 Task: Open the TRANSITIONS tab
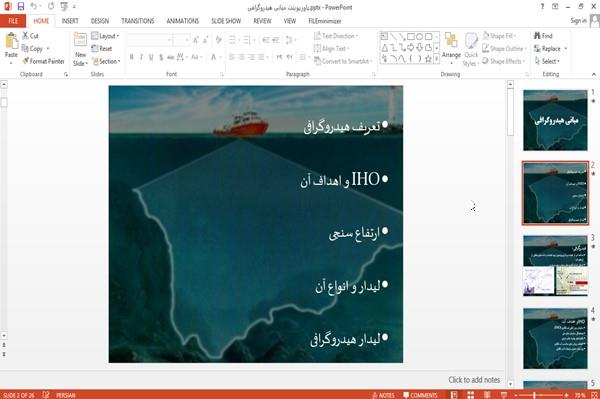[137, 21]
